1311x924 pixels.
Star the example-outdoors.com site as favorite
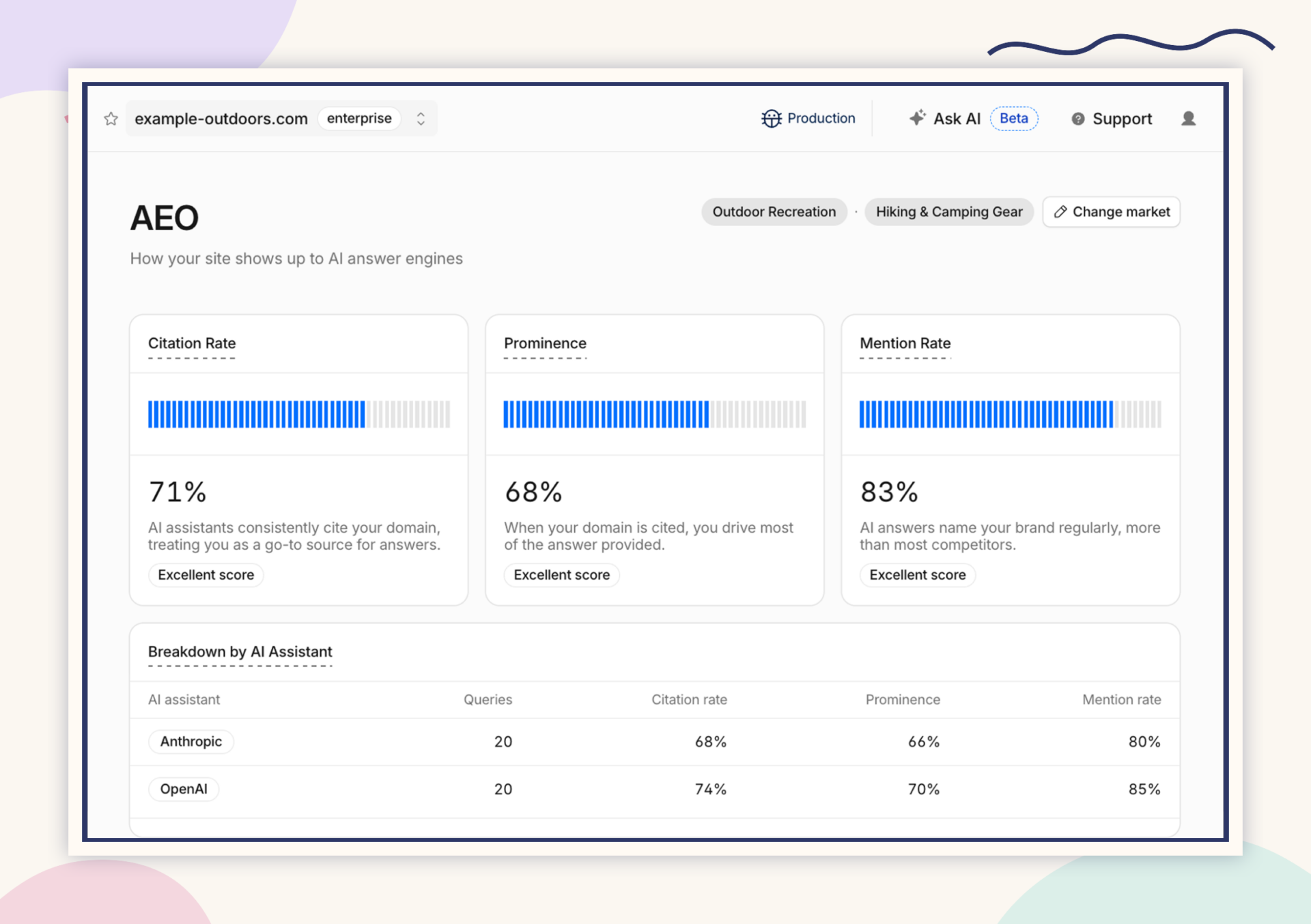coord(111,119)
